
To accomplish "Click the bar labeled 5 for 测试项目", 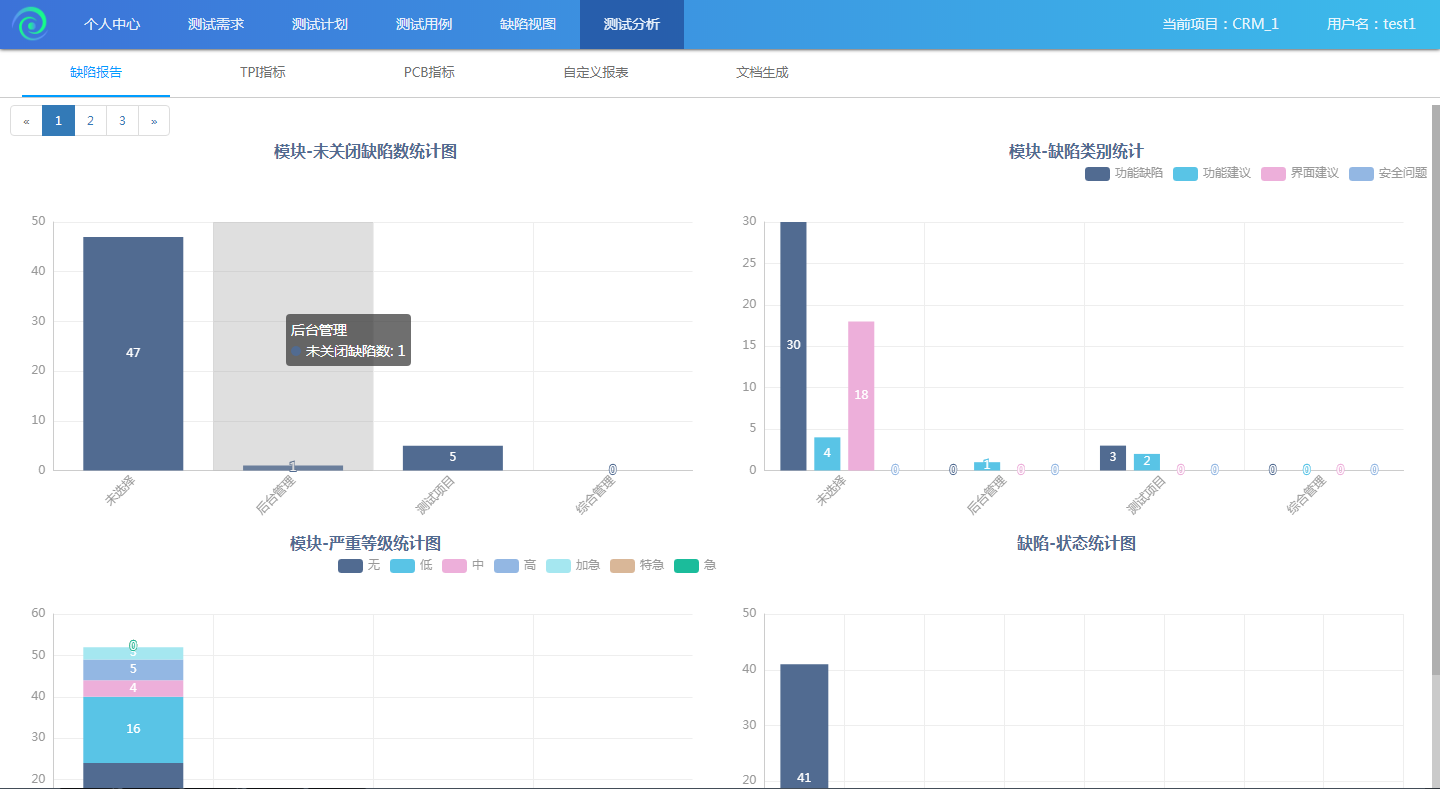I will (x=453, y=458).
